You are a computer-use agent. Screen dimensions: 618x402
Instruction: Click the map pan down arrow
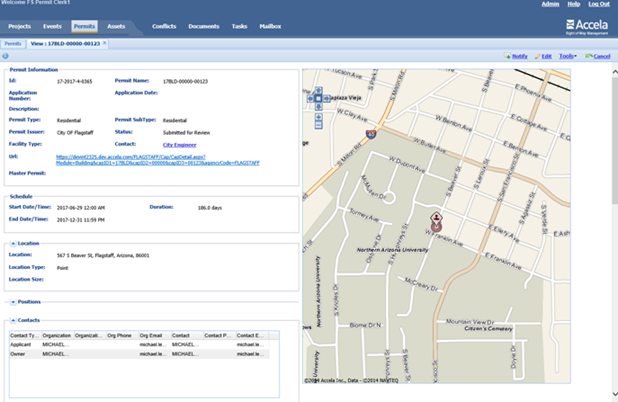pyautogui.click(x=319, y=106)
